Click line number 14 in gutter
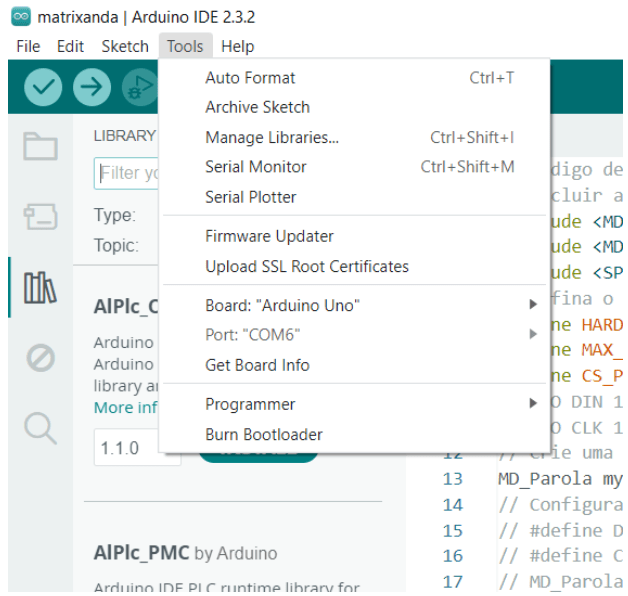Viewport: 628px width, 596px height. pyautogui.click(x=453, y=505)
